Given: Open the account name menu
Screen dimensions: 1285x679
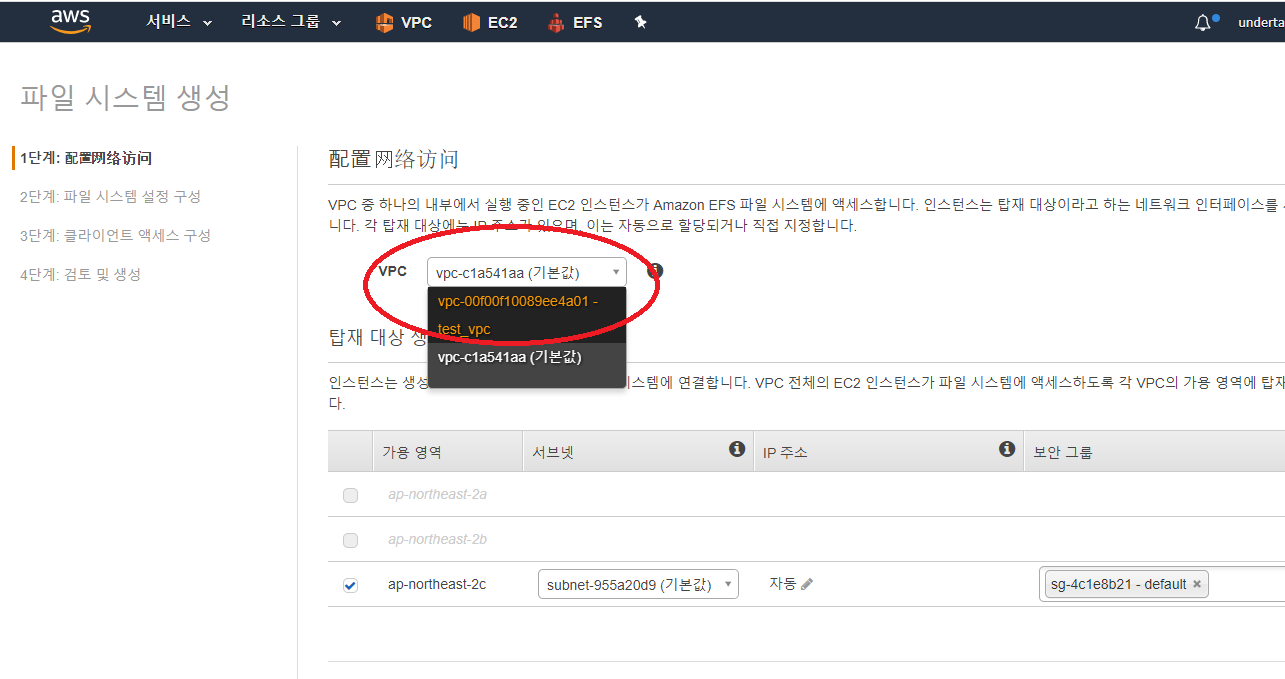Looking at the screenshot, I should coord(1261,22).
